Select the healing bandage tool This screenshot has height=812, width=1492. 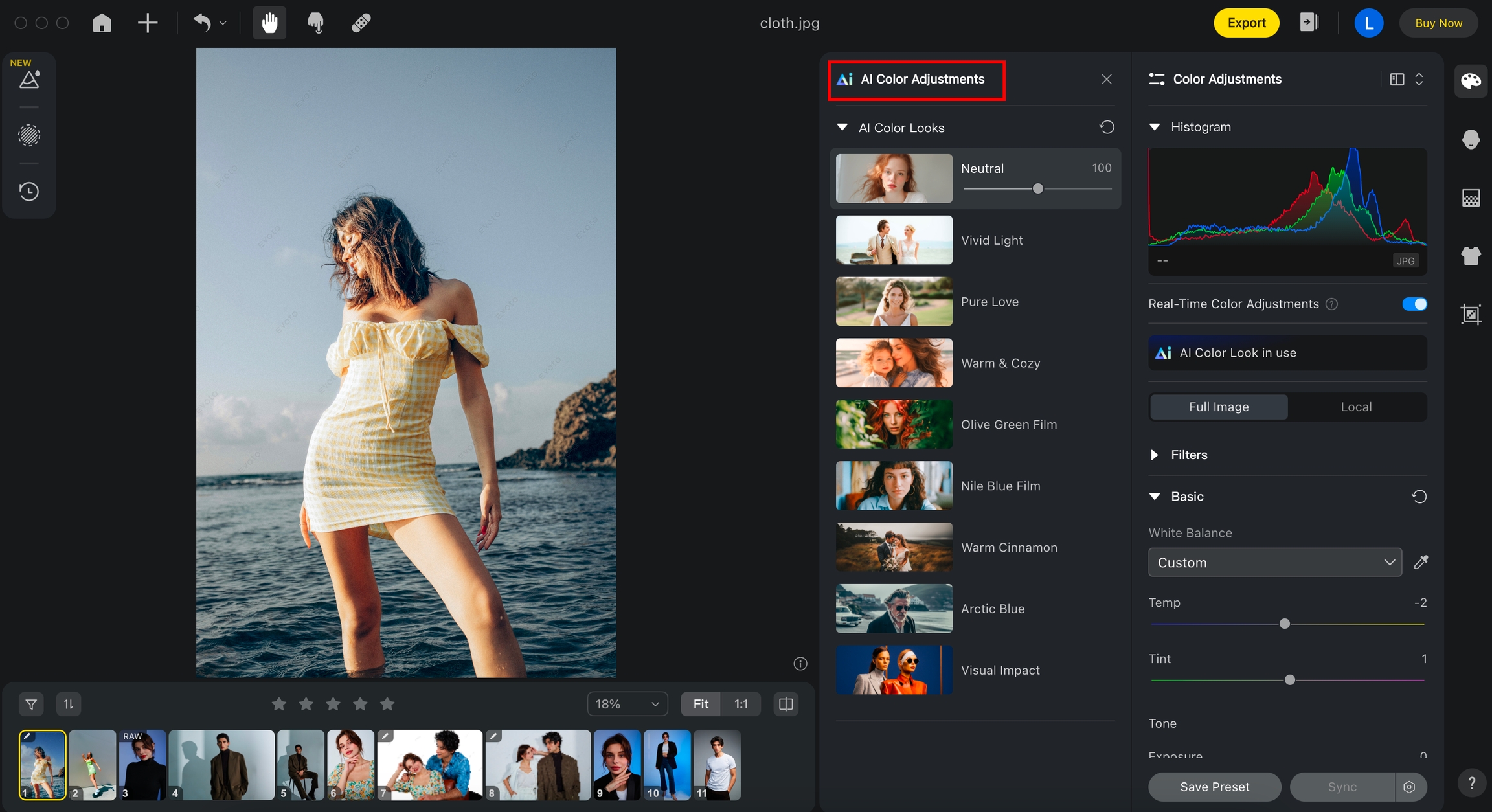click(361, 23)
